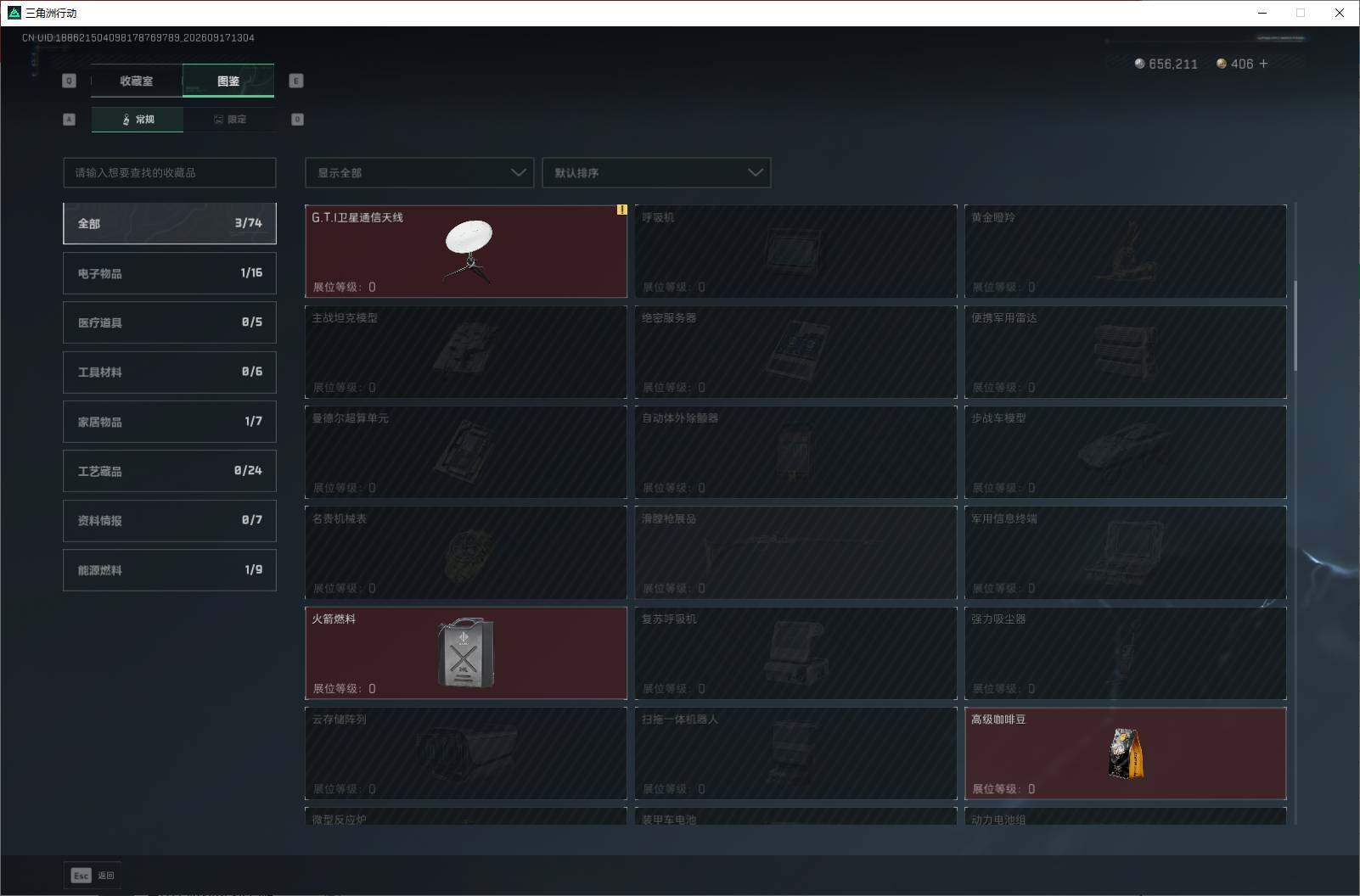This screenshot has width=1360, height=896.
Task: Click the item list vertical scrollbar
Action: 1295,326
